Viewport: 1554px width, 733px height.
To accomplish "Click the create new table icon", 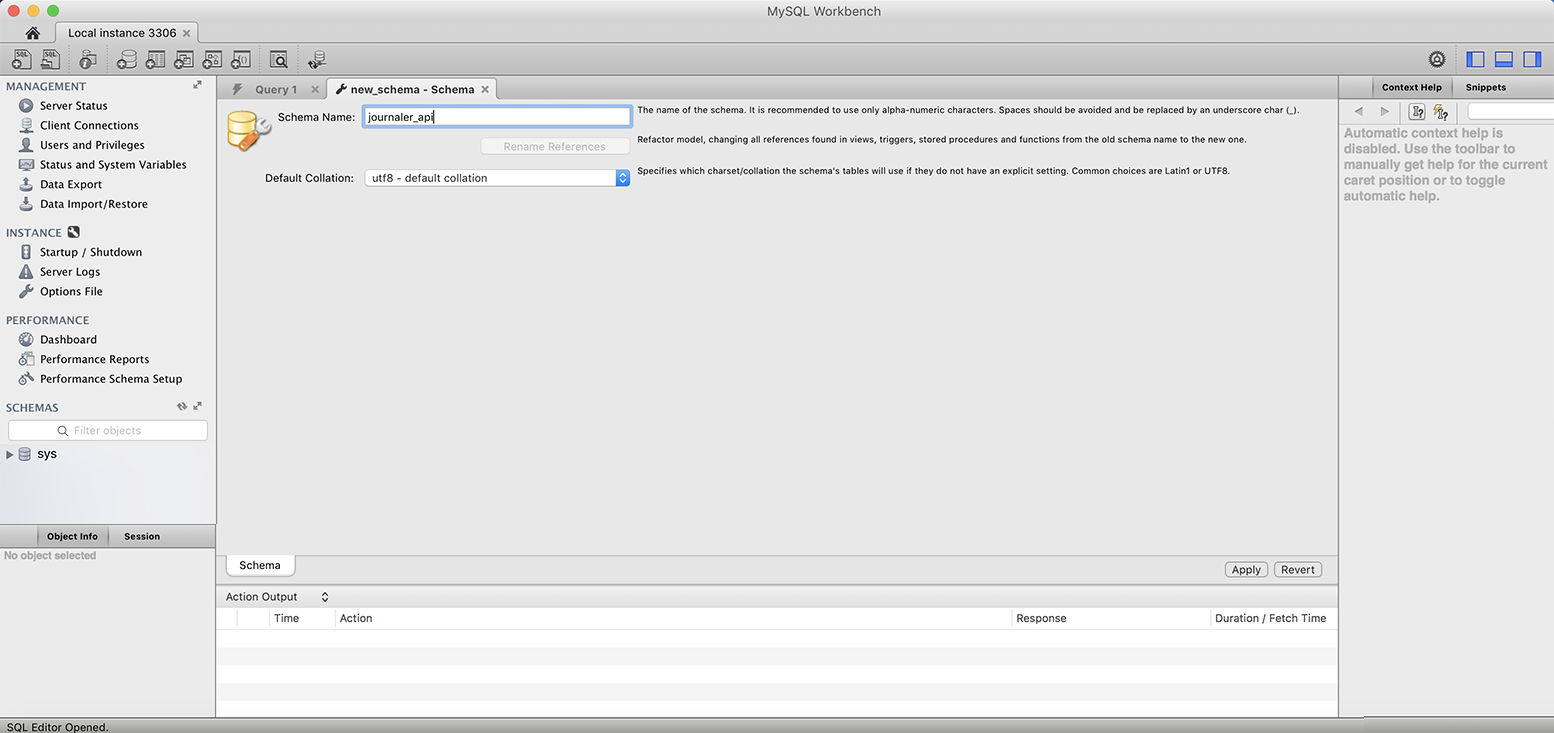I will point(155,60).
